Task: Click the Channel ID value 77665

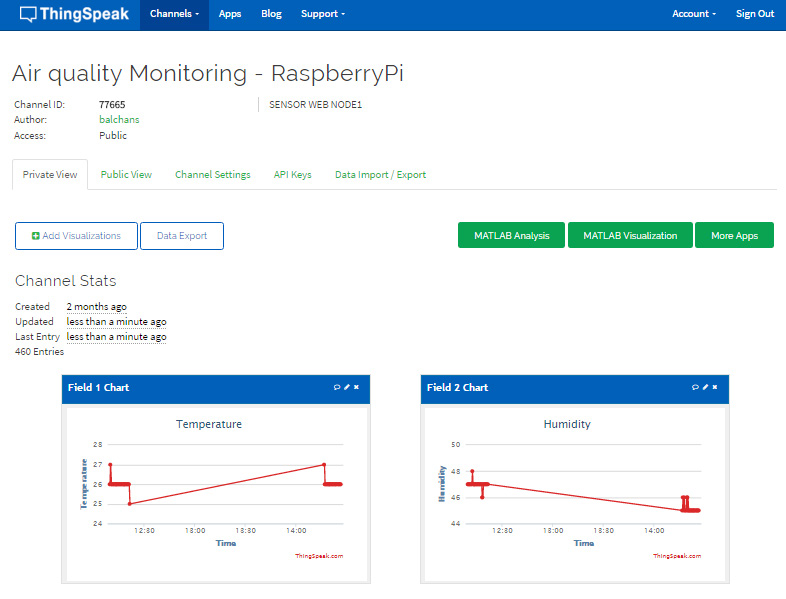Action: tap(112, 104)
